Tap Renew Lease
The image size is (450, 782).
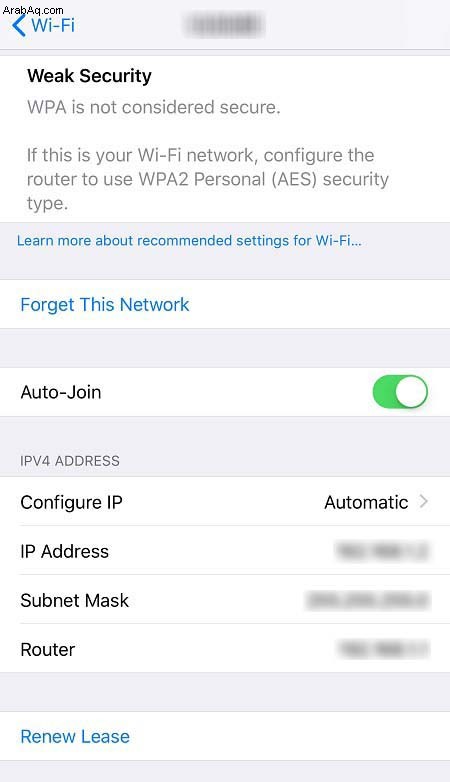point(75,737)
